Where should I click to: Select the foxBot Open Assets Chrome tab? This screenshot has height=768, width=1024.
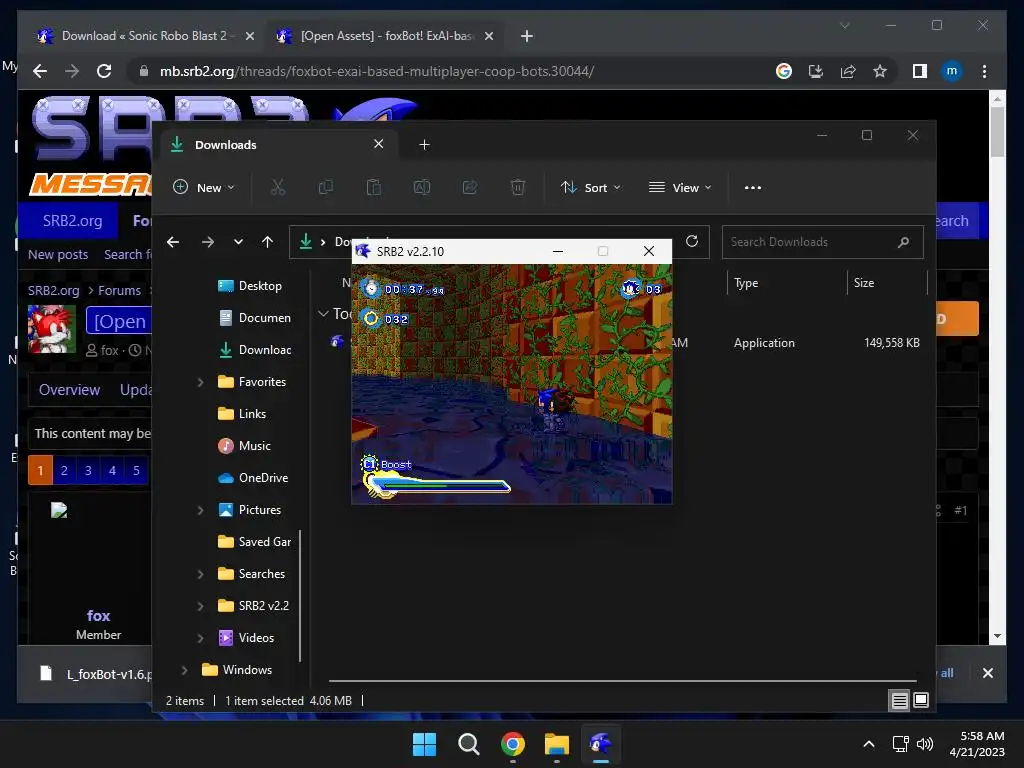tap(384, 36)
